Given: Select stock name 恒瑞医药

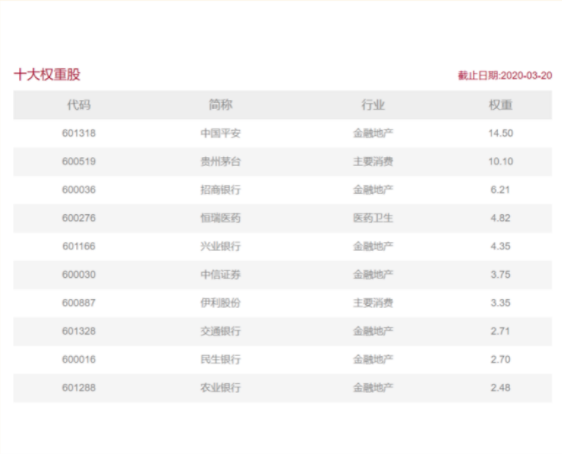Looking at the screenshot, I should tap(220, 218).
